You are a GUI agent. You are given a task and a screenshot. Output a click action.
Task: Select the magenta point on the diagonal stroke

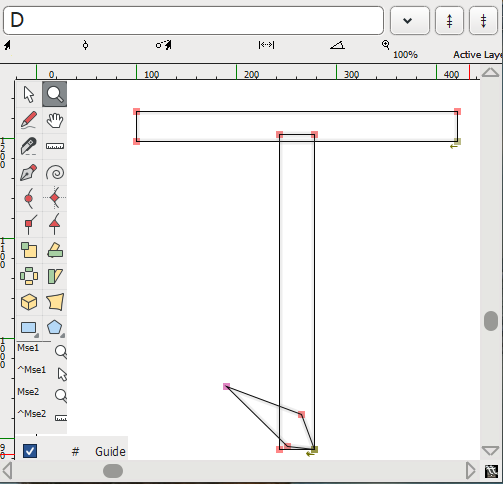(226, 386)
